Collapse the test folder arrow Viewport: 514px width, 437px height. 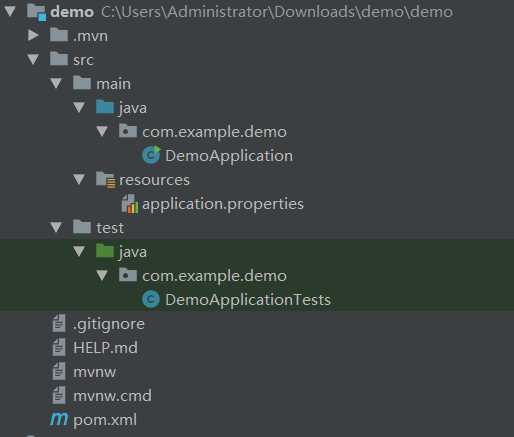[56, 227]
